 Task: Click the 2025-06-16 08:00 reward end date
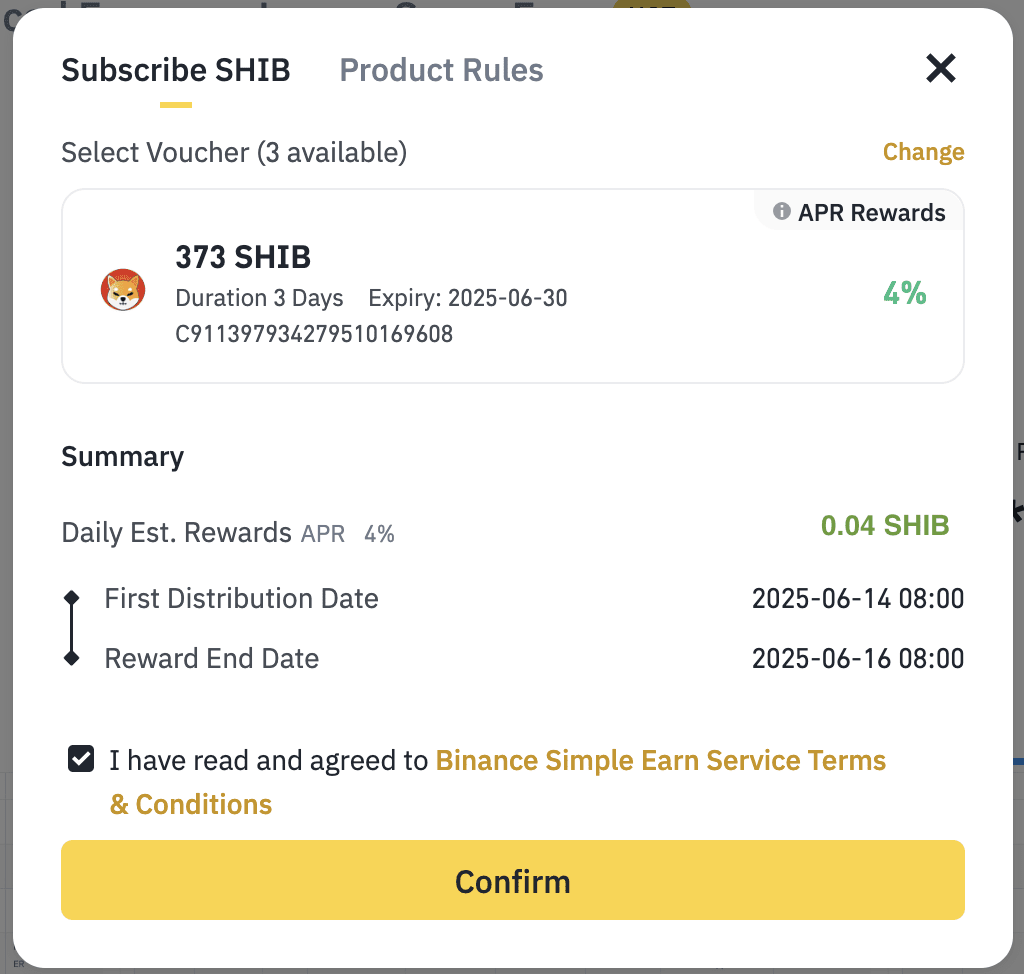click(858, 659)
